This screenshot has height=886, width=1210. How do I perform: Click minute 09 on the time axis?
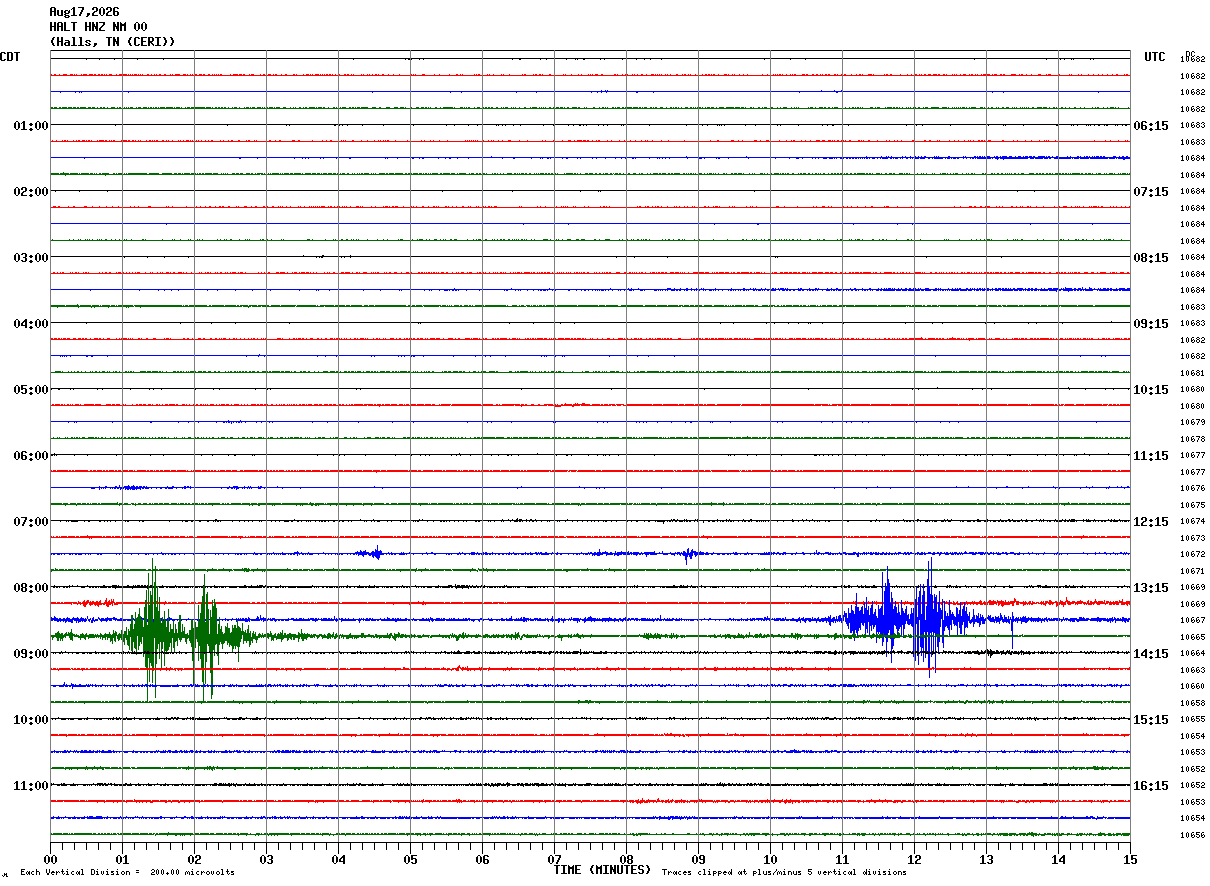[698, 859]
